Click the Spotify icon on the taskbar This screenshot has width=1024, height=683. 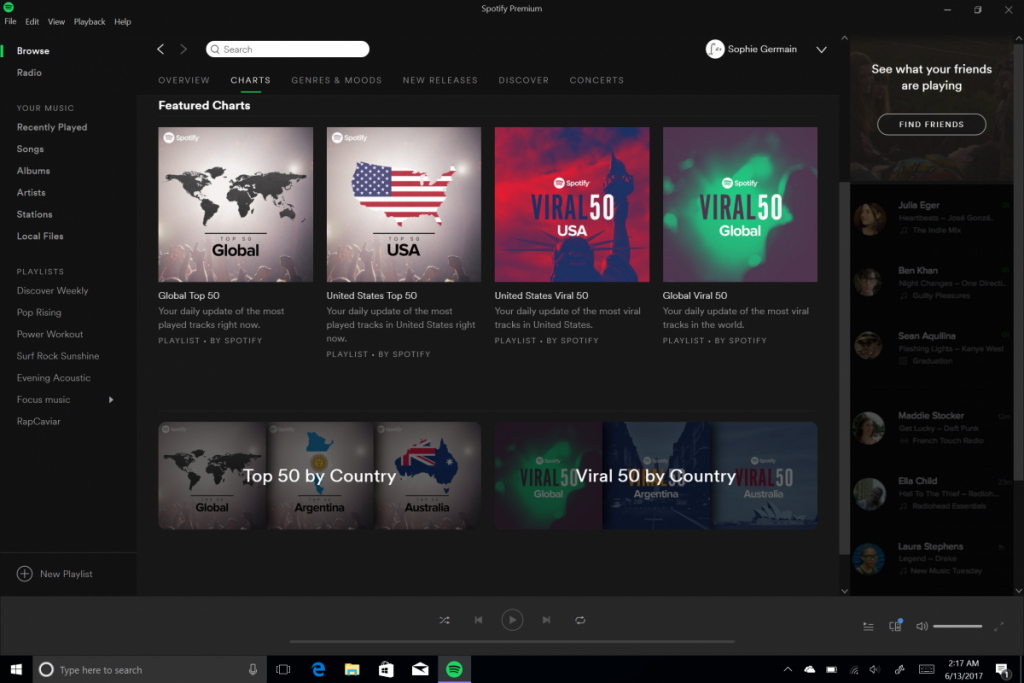coord(454,669)
